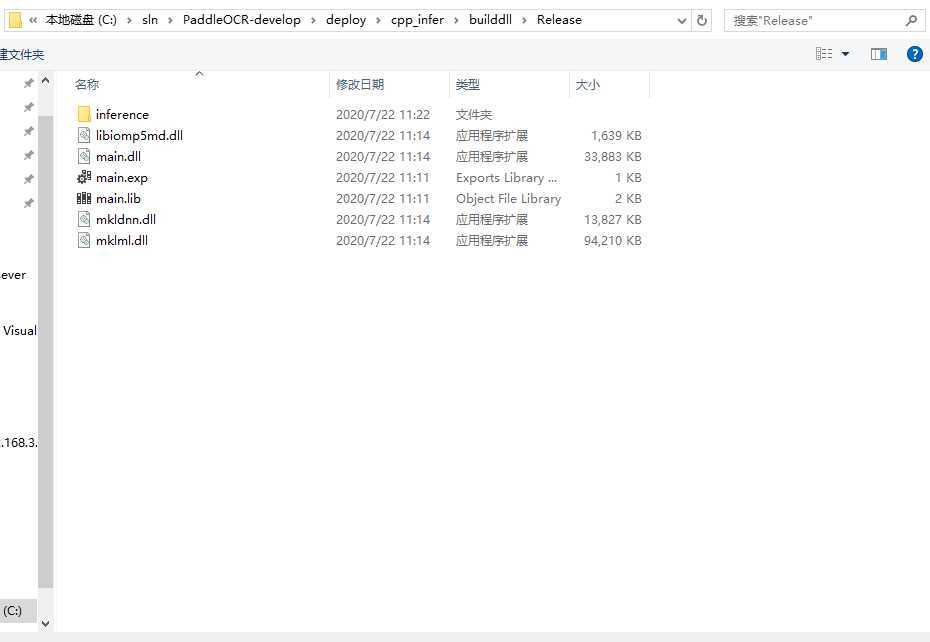Select file name main.exp
Screen dimensions: 930x642
pyautogui.click(x=122, y=177)
